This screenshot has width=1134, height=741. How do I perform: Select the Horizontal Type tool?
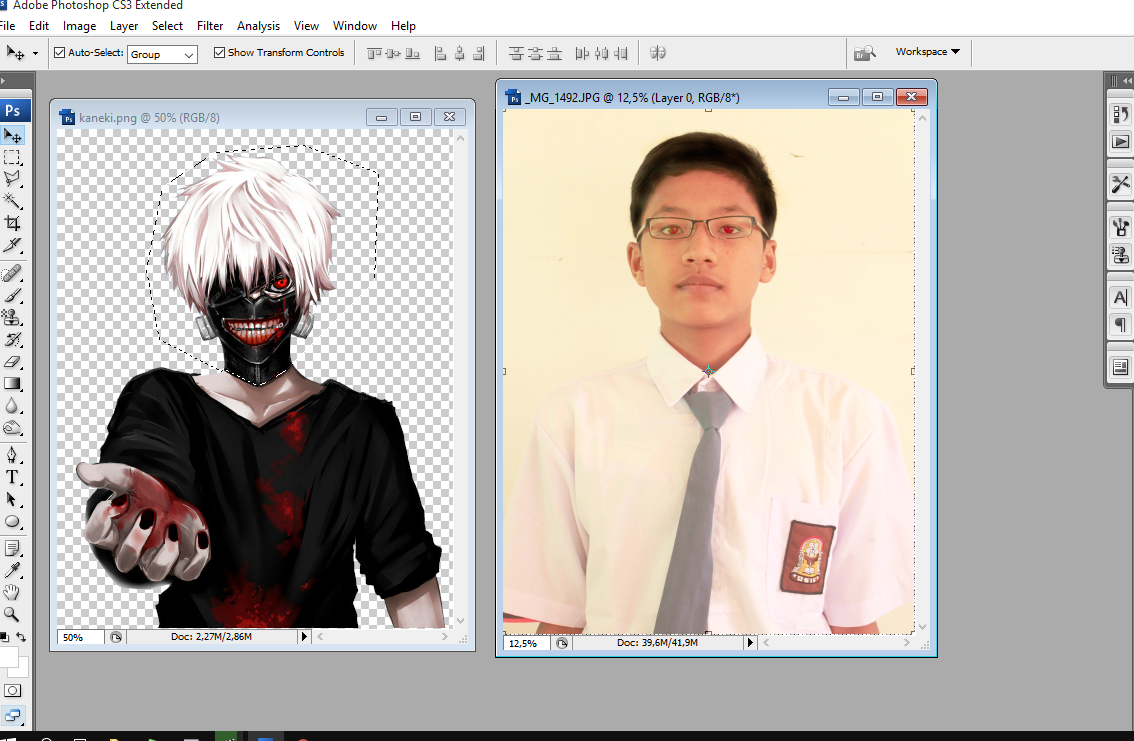click(12, 477)
